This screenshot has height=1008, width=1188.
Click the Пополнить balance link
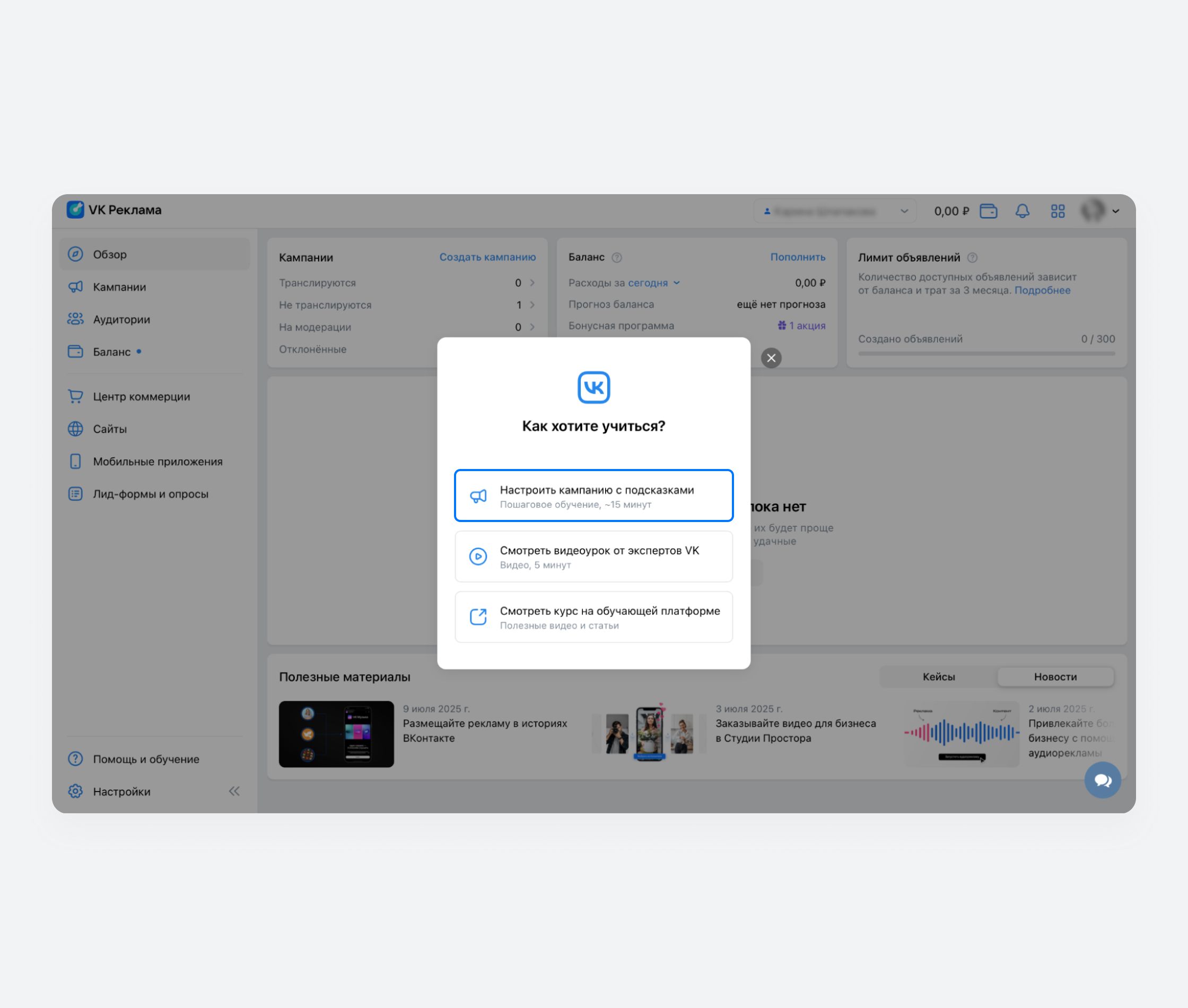tap(797, 257)
